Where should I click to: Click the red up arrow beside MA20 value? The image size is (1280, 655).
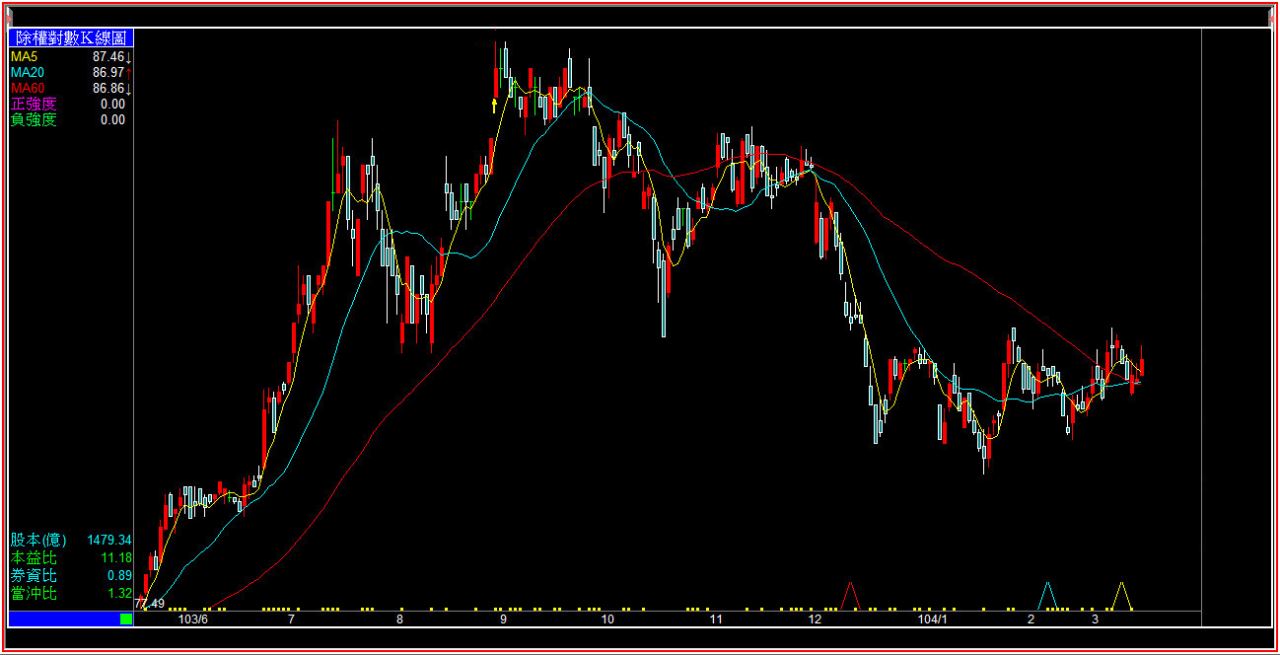click(129, 73)
